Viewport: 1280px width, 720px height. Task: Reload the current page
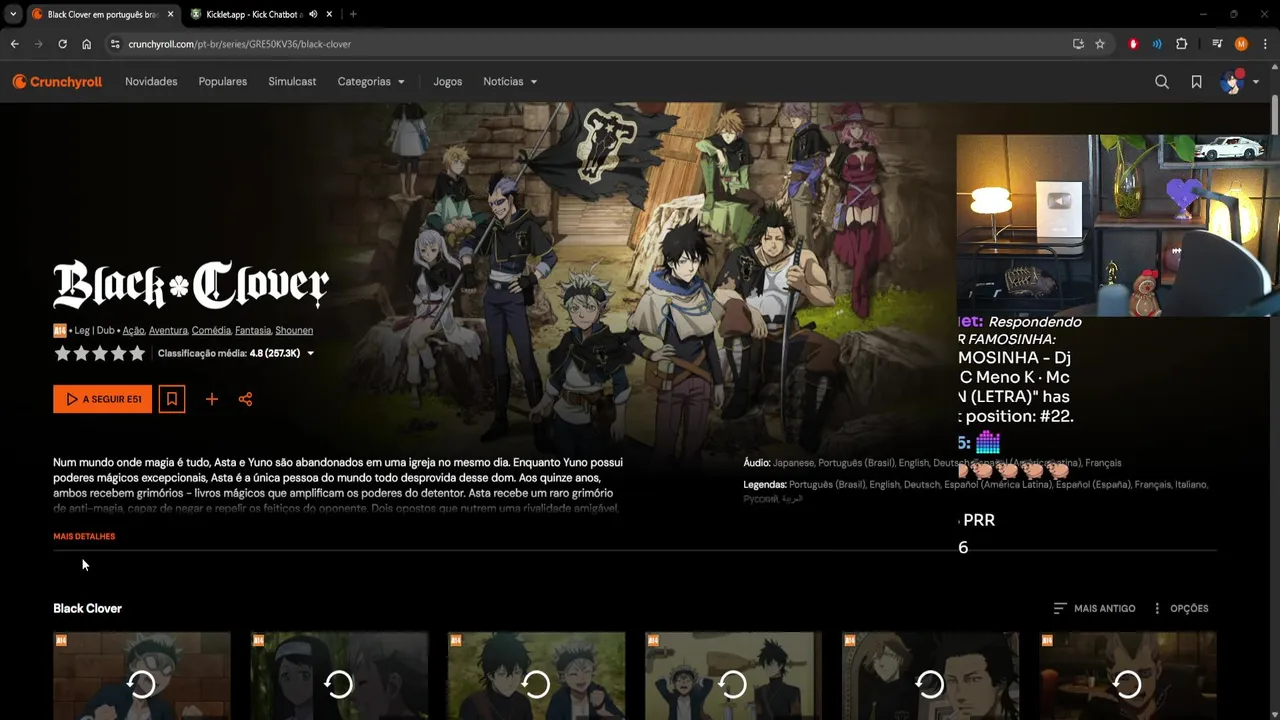(63, 44)
